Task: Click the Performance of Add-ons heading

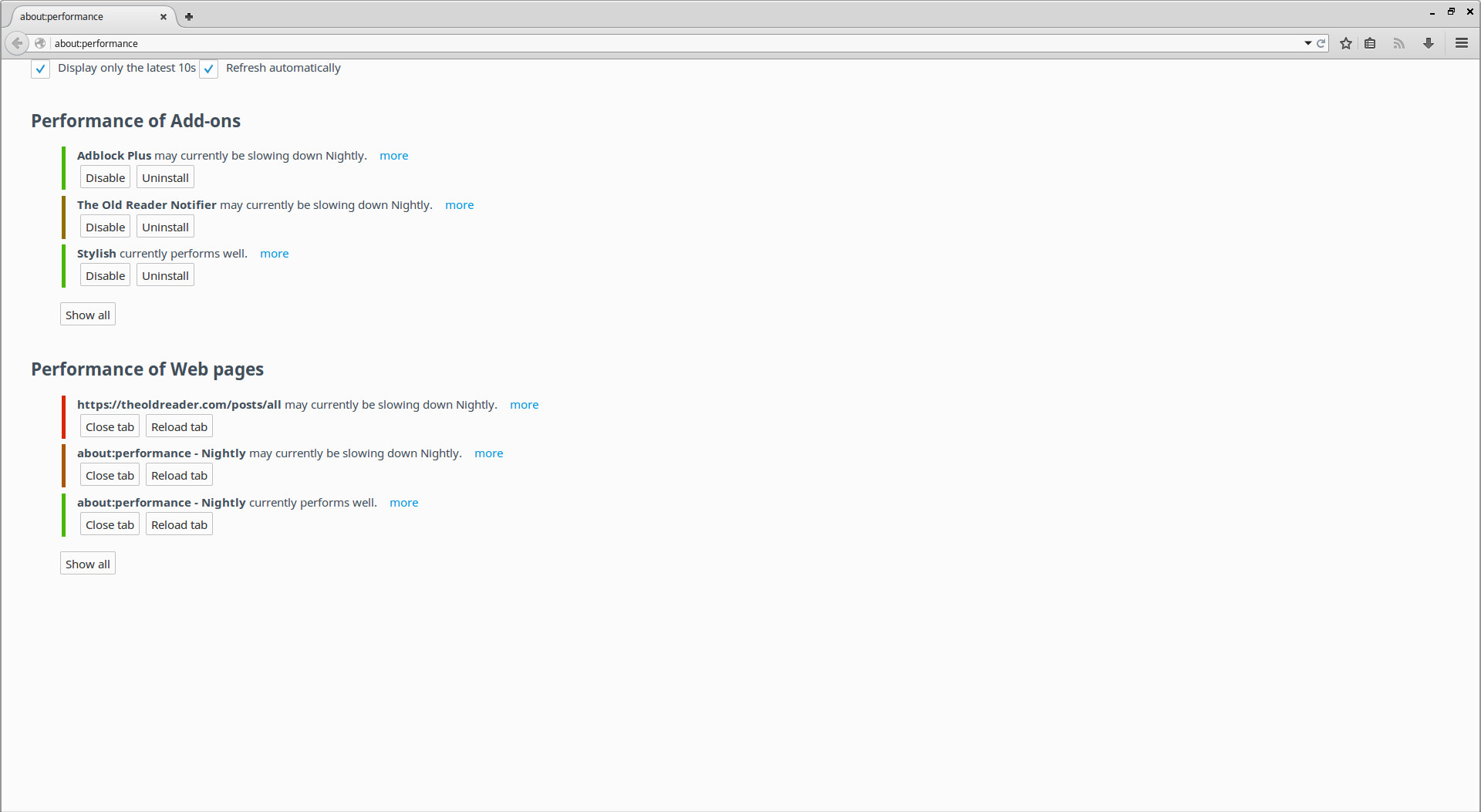Action: [x=136, y=121]
